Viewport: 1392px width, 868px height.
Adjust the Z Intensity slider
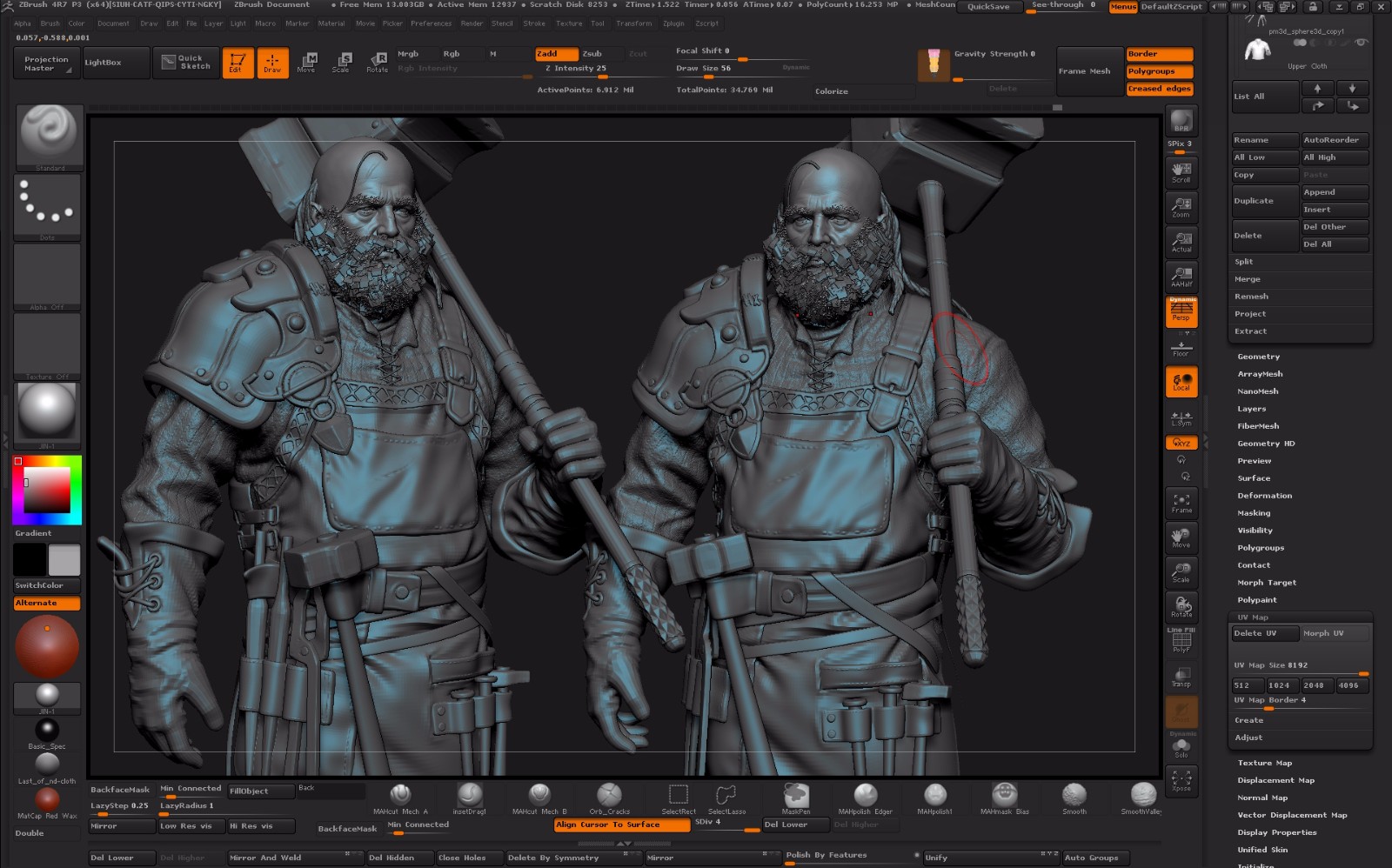(577, 71)
